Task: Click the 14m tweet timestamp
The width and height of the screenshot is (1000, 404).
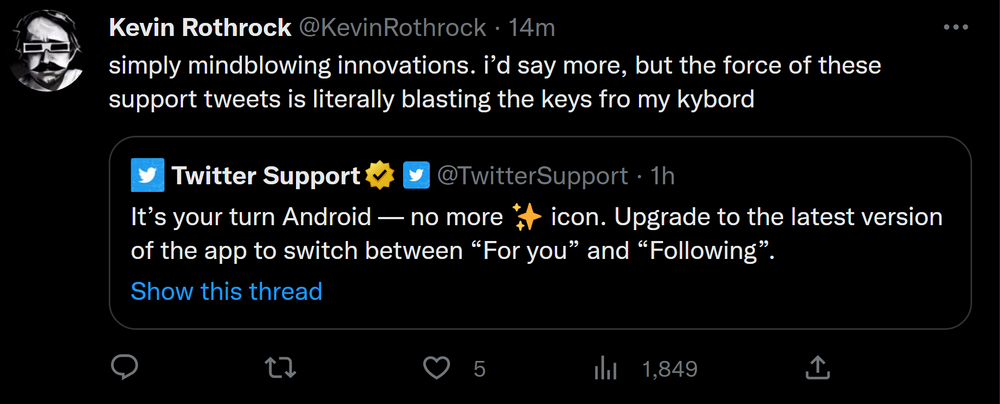Action: pos(533,27)
